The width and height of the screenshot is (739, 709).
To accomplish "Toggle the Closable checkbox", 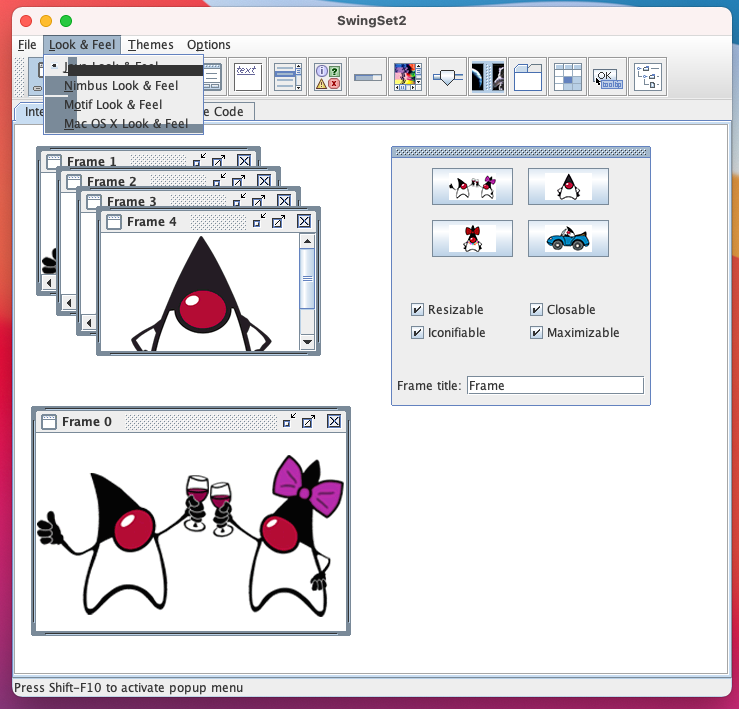I will [537, 310].
